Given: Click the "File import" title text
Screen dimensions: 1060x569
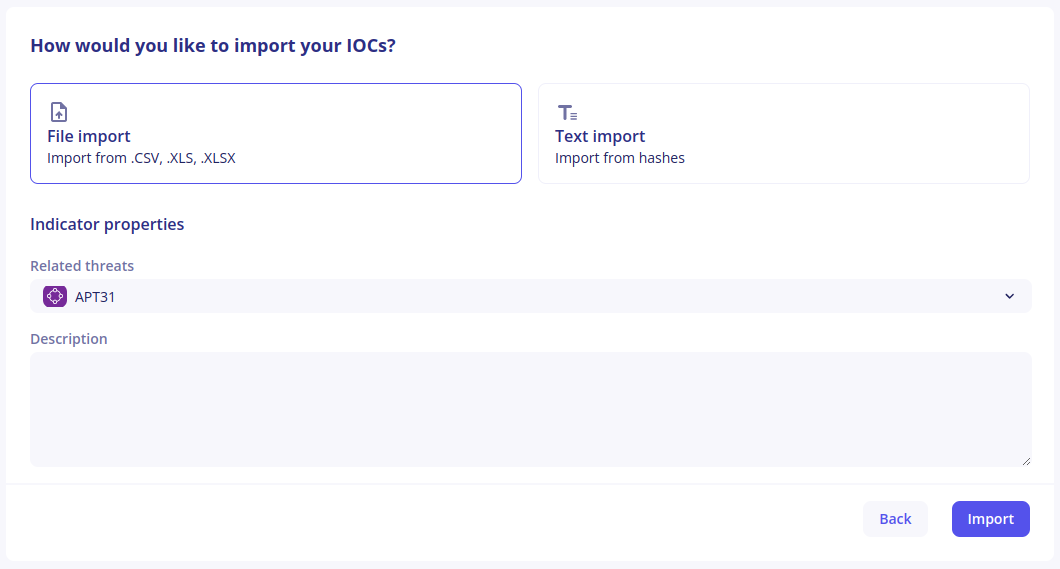Looking at the screenshot, I should (x=89, y=136).
